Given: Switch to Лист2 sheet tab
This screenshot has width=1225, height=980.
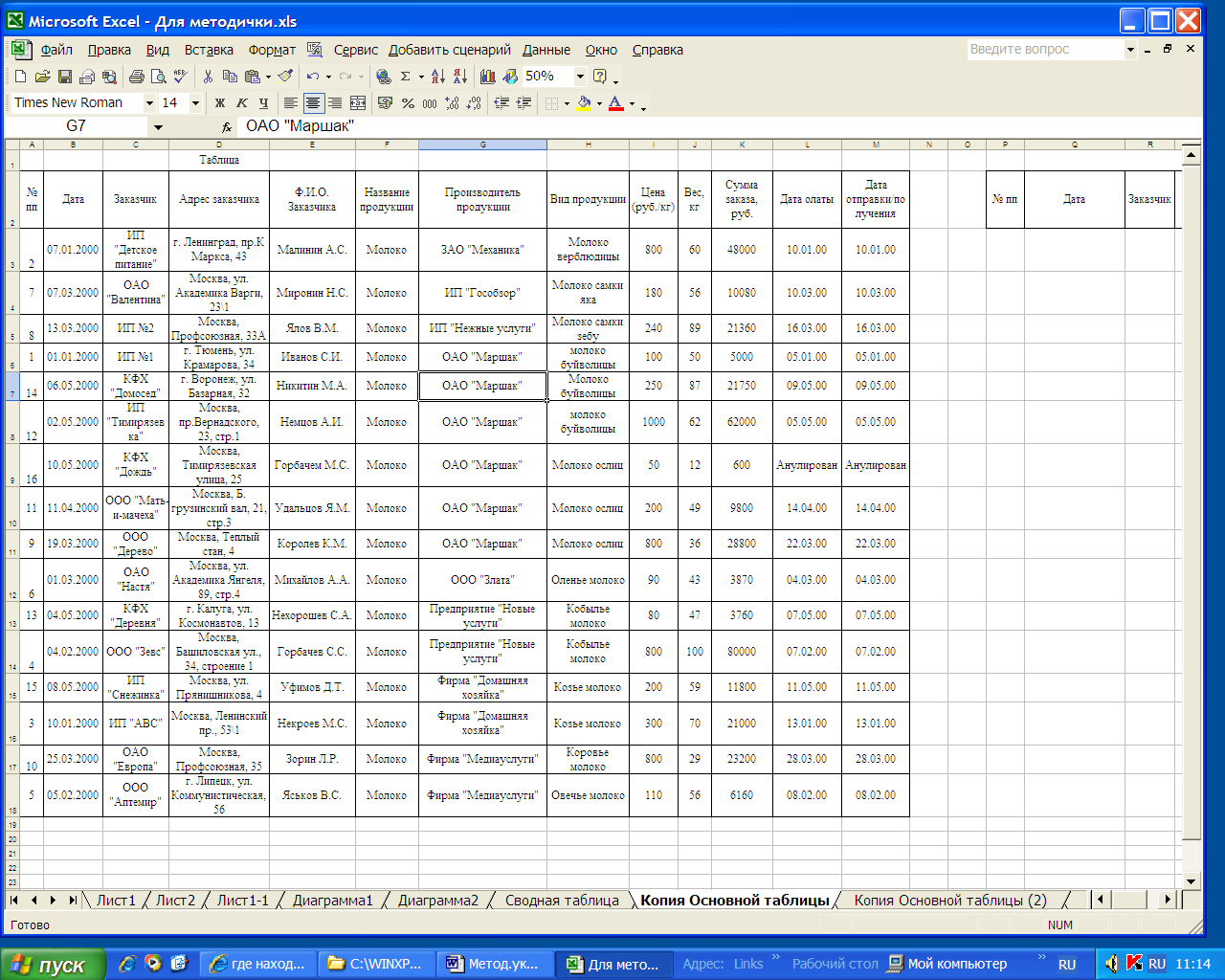Looking at the screenshot, I should 175,901.
